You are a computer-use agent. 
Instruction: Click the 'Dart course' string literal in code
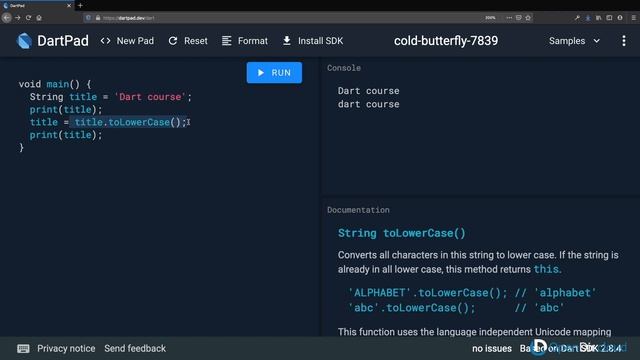pyautogui.click(x=150, y=97)
